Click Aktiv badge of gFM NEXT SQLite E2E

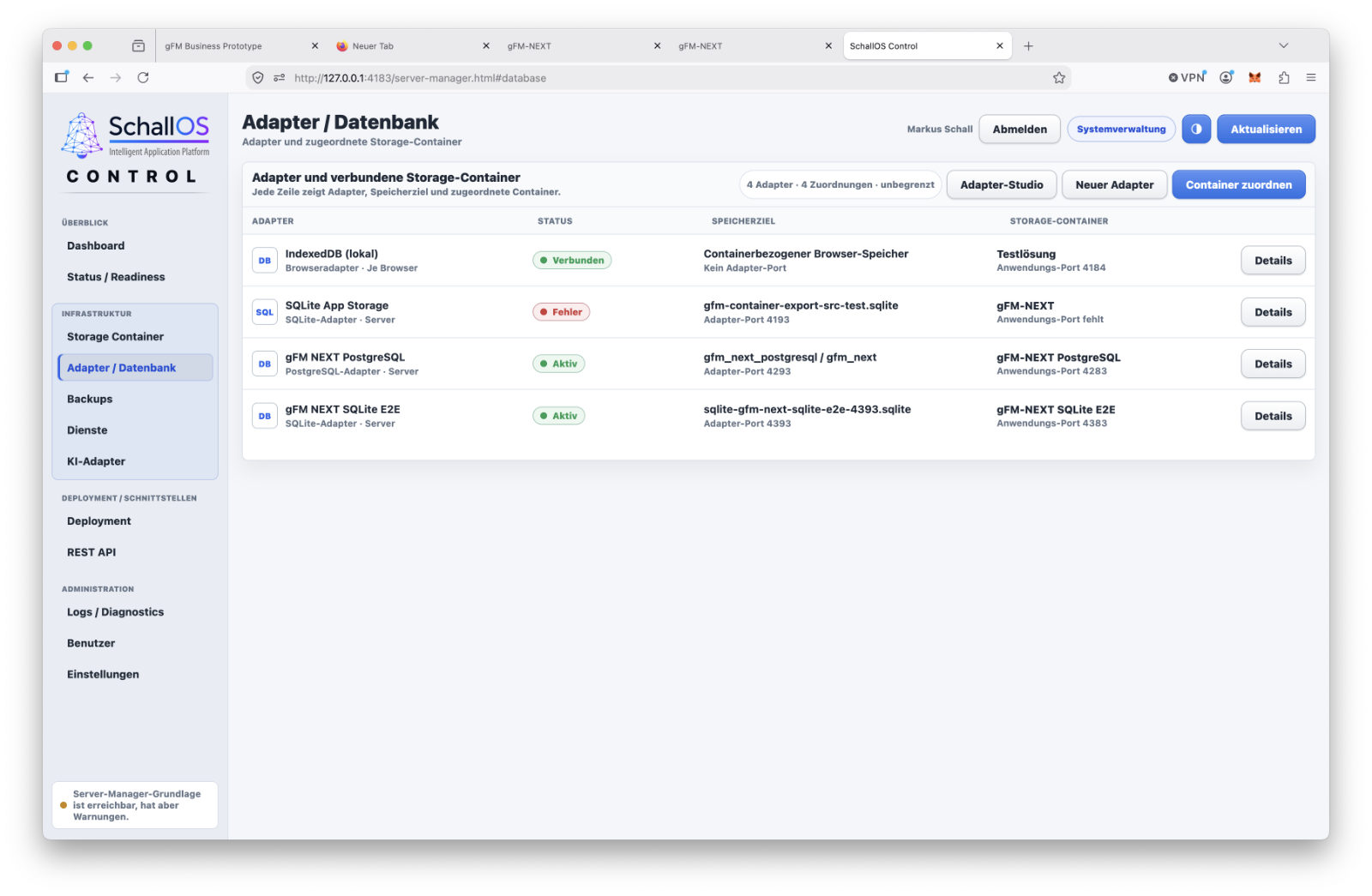click(558, 416)
